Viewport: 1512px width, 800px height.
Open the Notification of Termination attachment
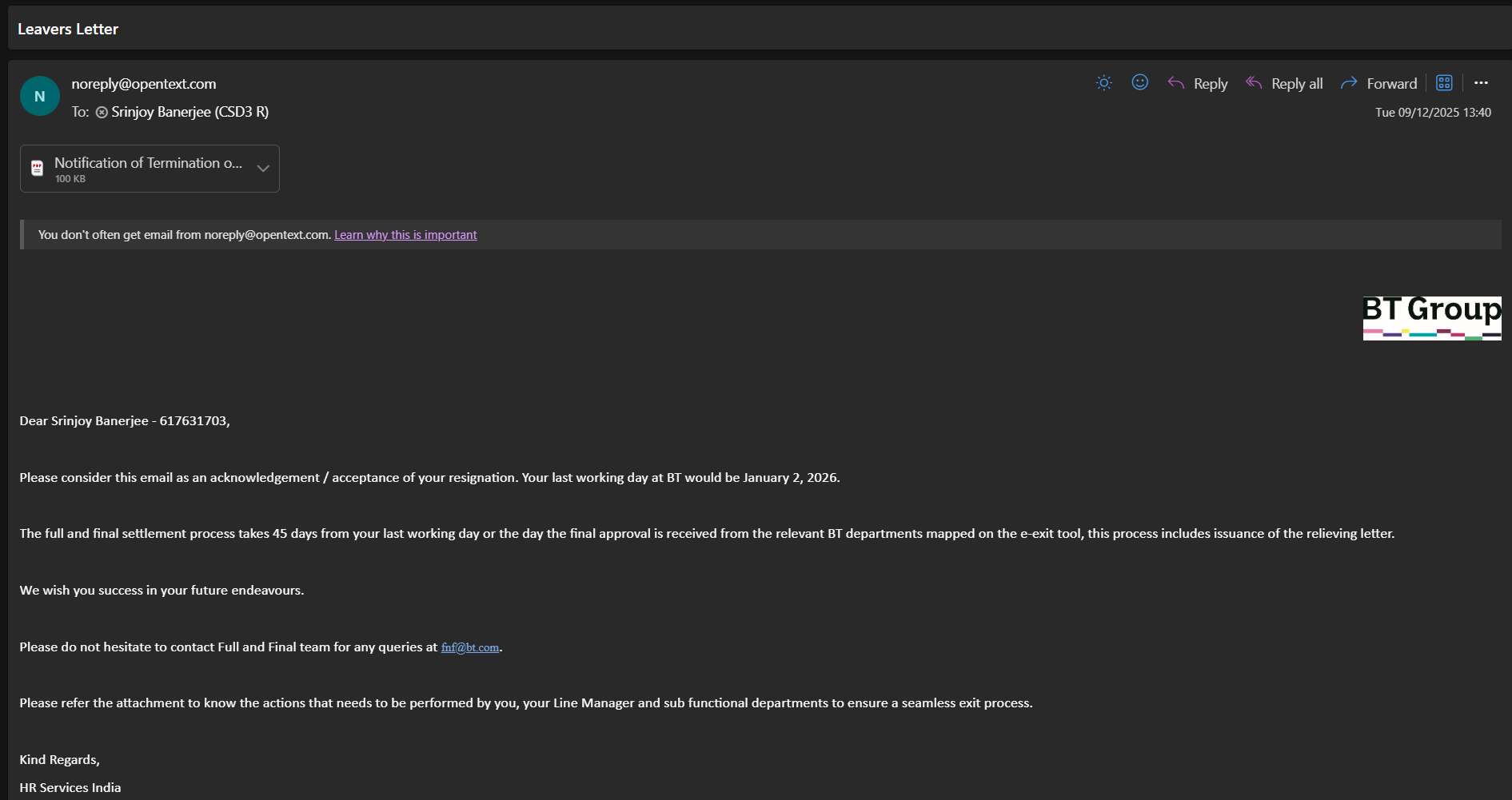pos(148,163)
